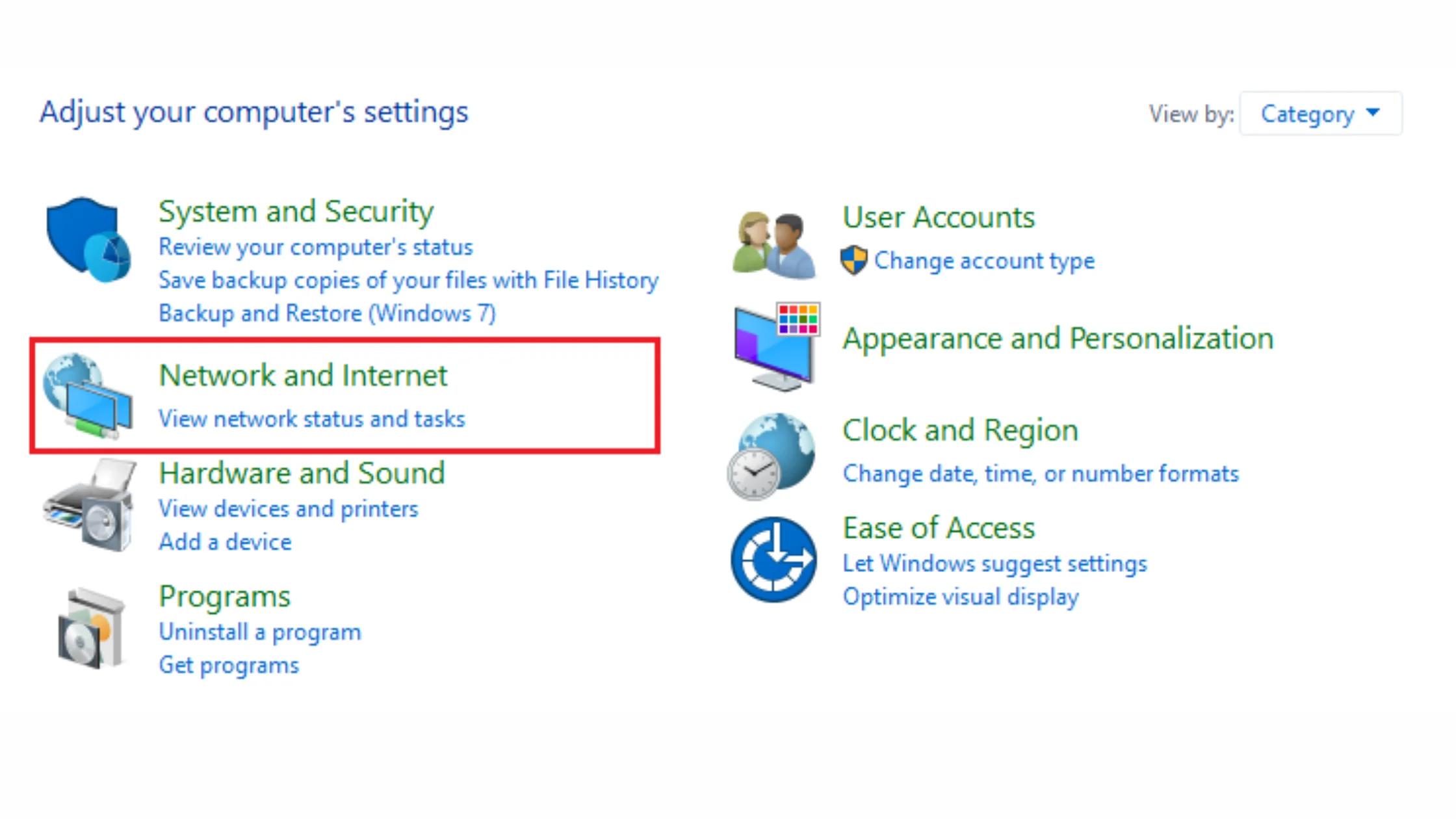Click Backup and Restore (Windows 7)
This screenshot has width=1456, height=819.
tap(328, 313)
